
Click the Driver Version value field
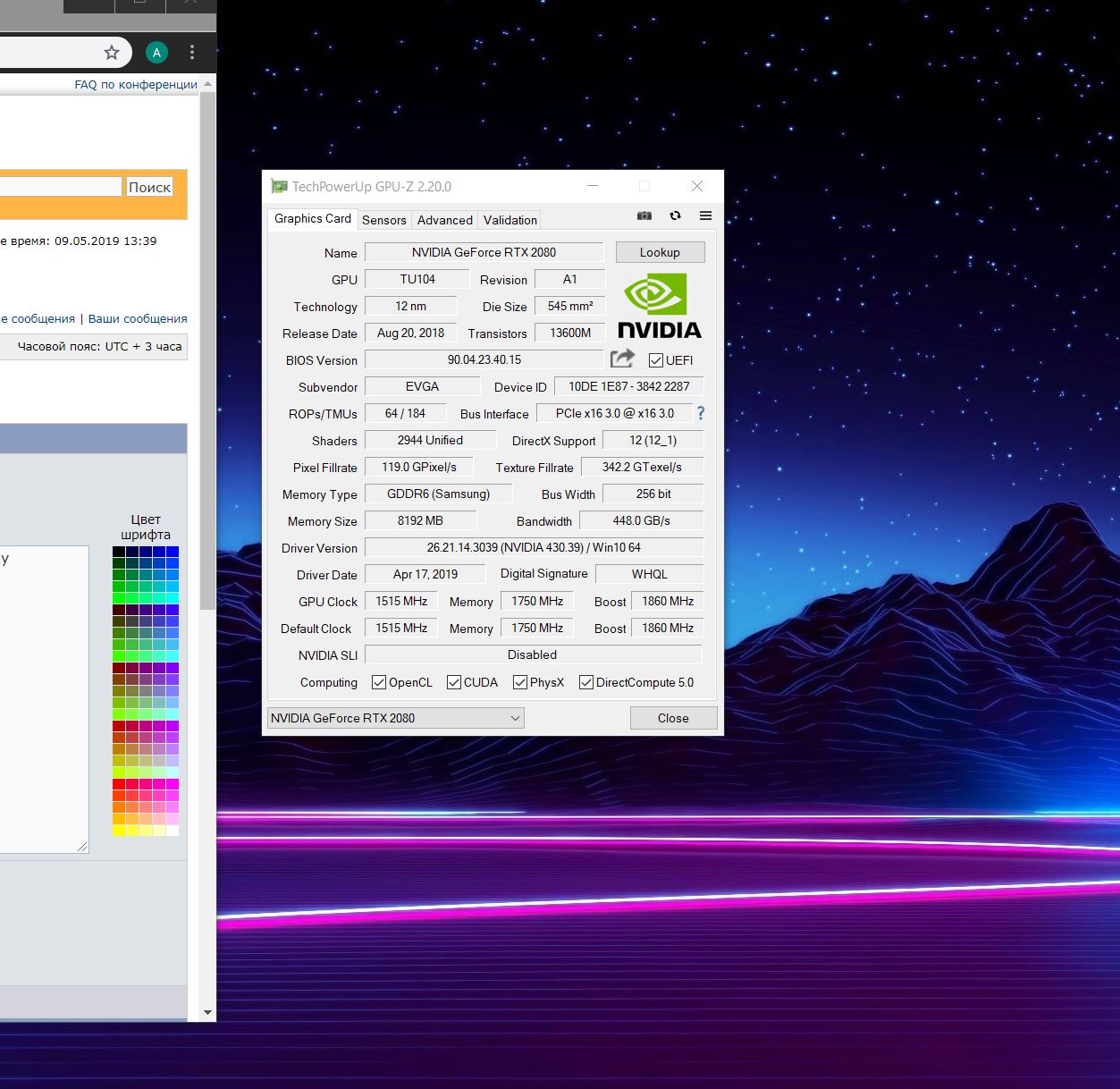[534, 547]
